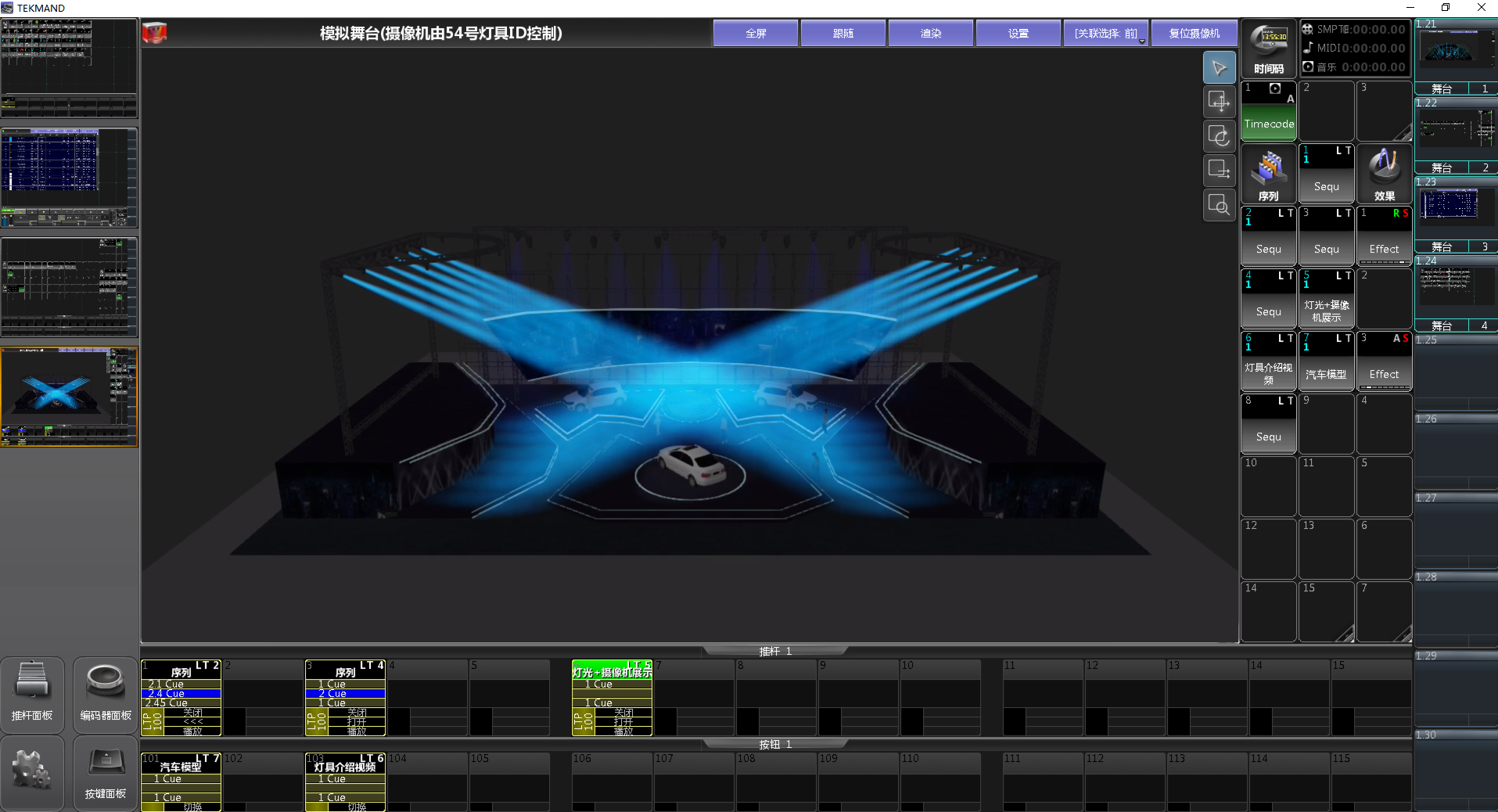Select the arrow pointer tool

tap(1219, 68)
